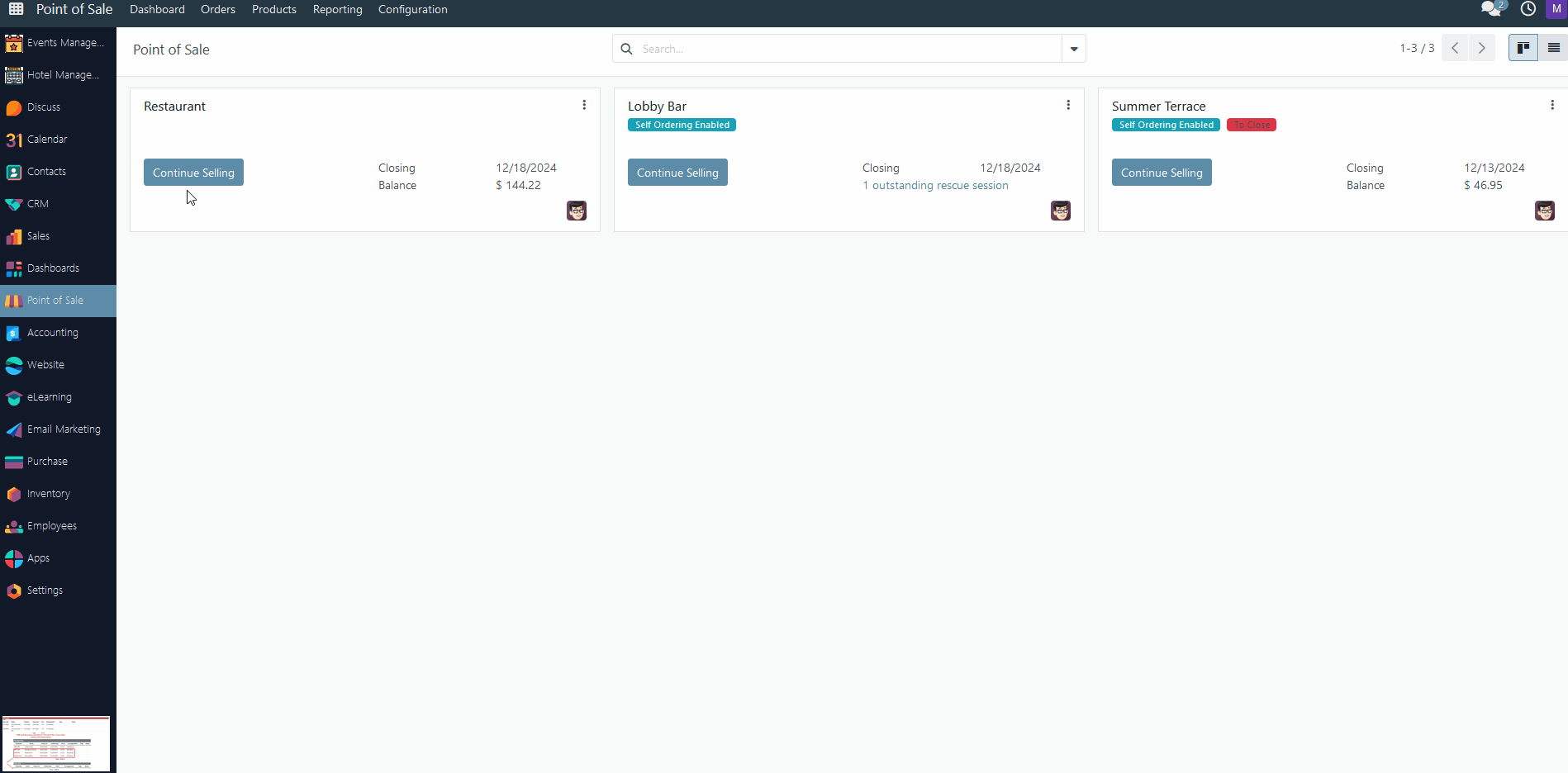Open Reporting menu
The width and height of the screenshot is (1568, 773).
[x=338, y=9]
